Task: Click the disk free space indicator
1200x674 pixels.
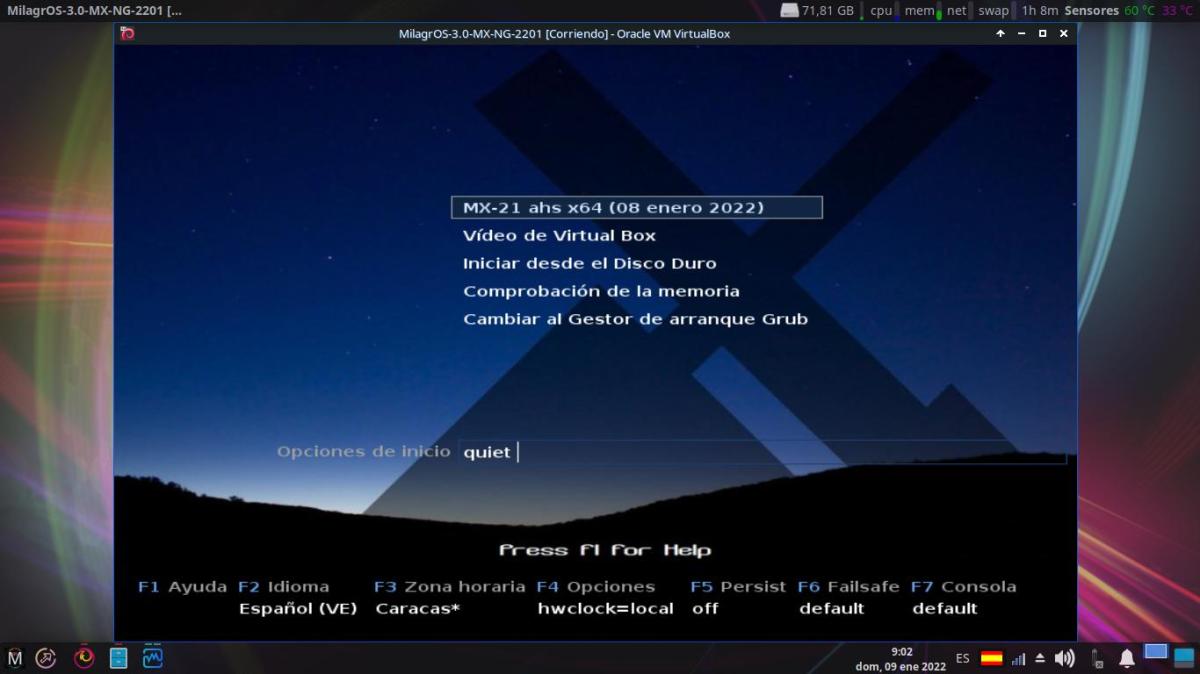Action: click(x=818, y=11)
